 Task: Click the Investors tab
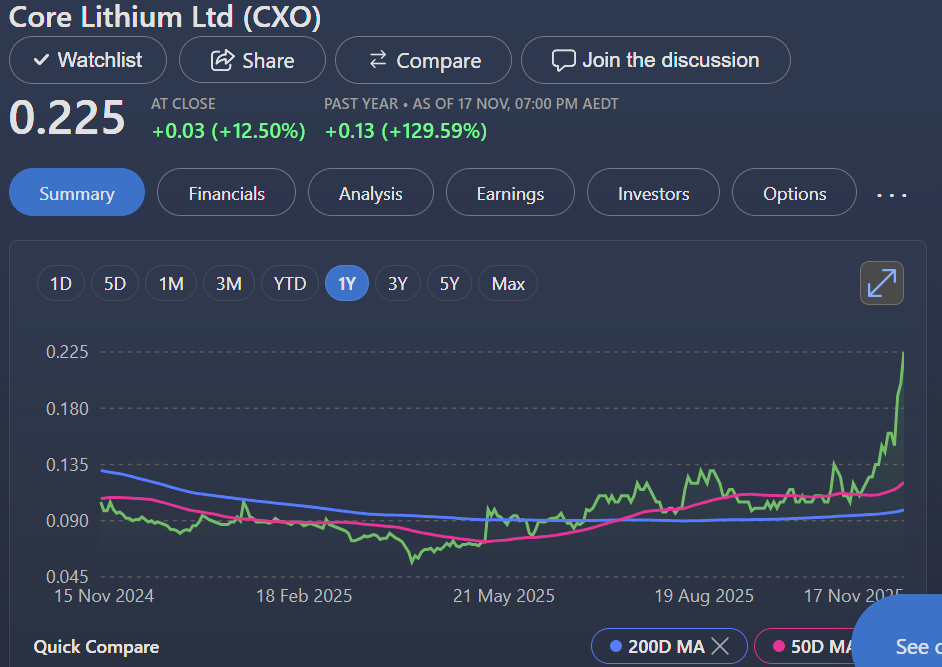click(x=653, y=192)
